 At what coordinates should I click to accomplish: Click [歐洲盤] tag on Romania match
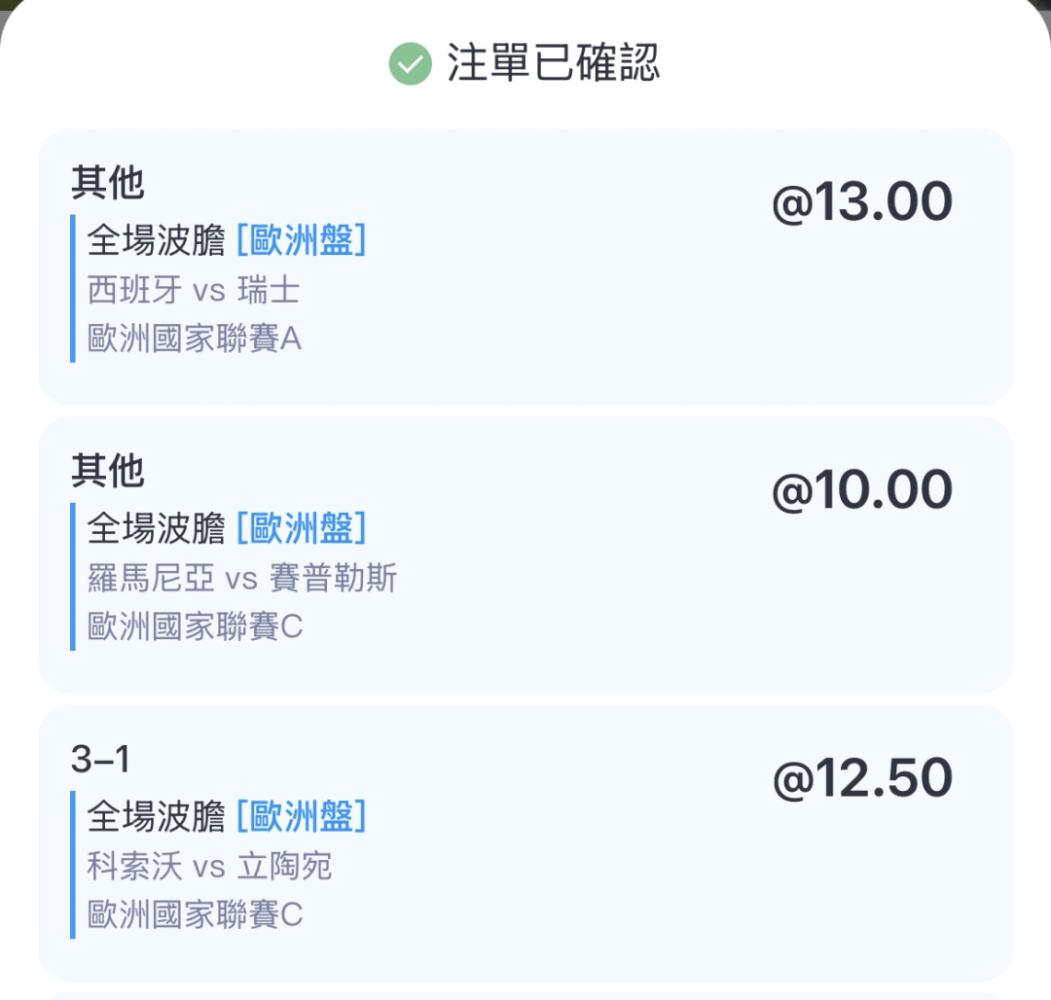pos(302,528)
